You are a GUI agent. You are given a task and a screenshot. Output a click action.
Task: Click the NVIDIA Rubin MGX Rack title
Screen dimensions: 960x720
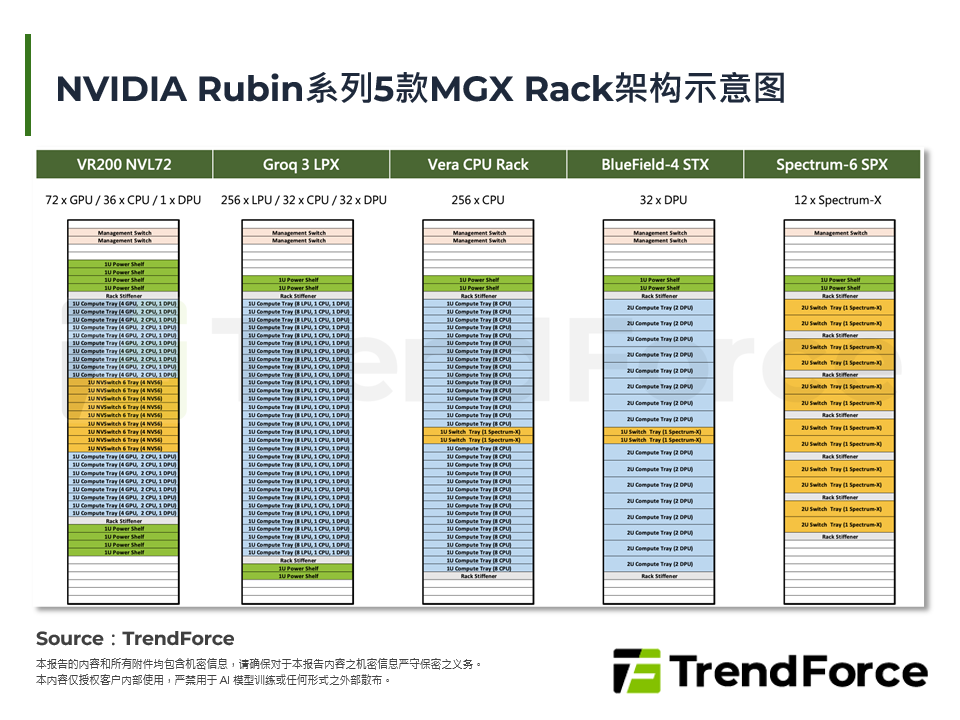point(421,89)
